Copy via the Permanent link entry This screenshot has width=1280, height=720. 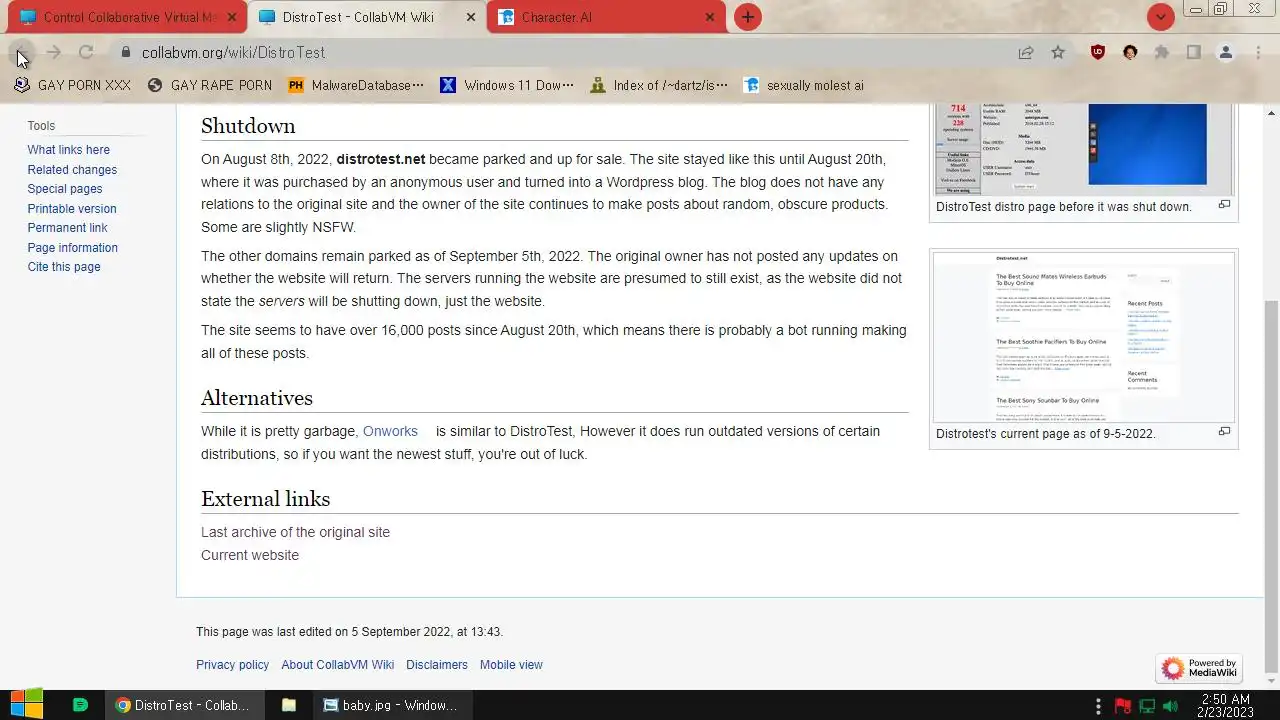click(x=67, y=228)
